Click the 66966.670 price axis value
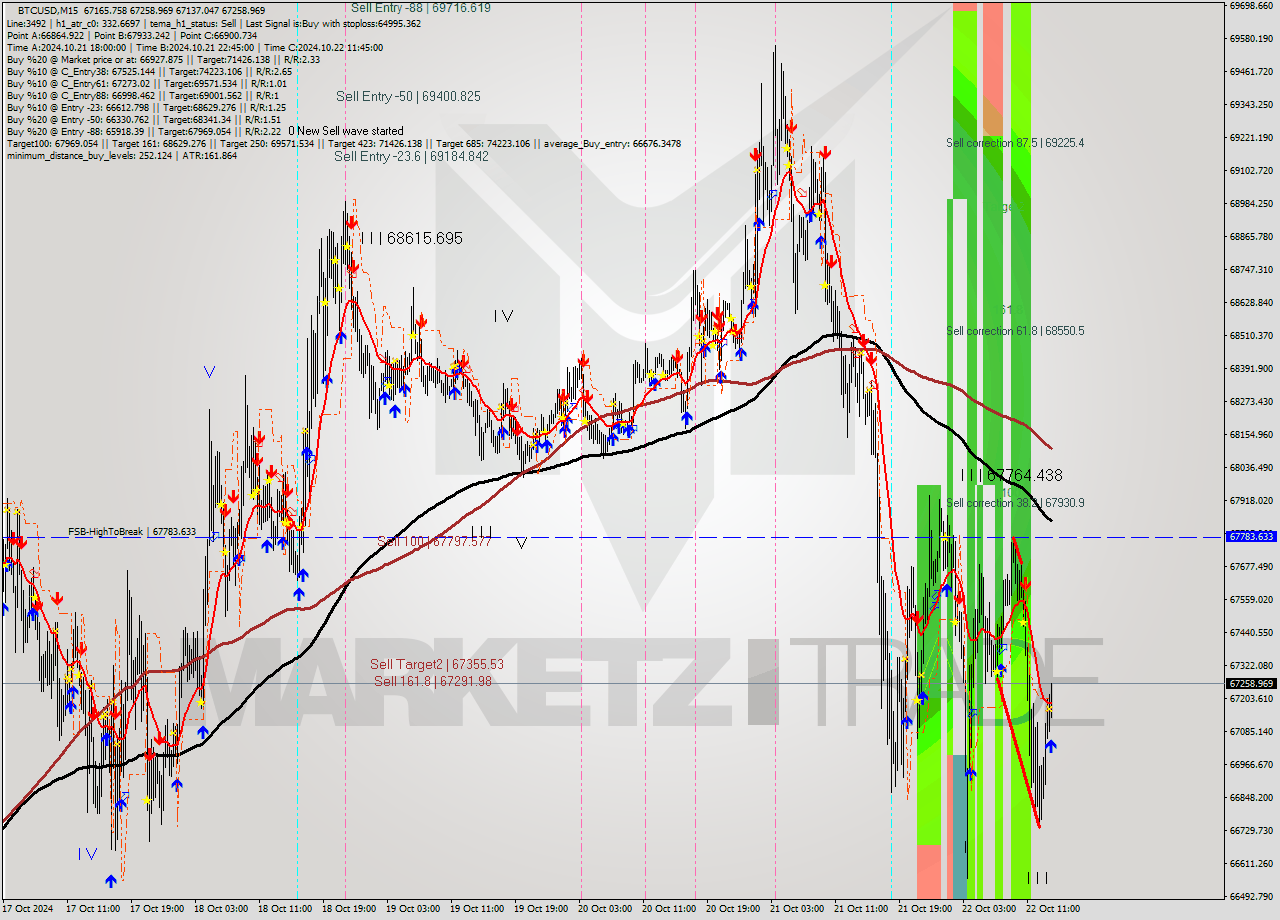This screenshot has height=920, width=1280. pyautogui.click(x=1251, y=764)
